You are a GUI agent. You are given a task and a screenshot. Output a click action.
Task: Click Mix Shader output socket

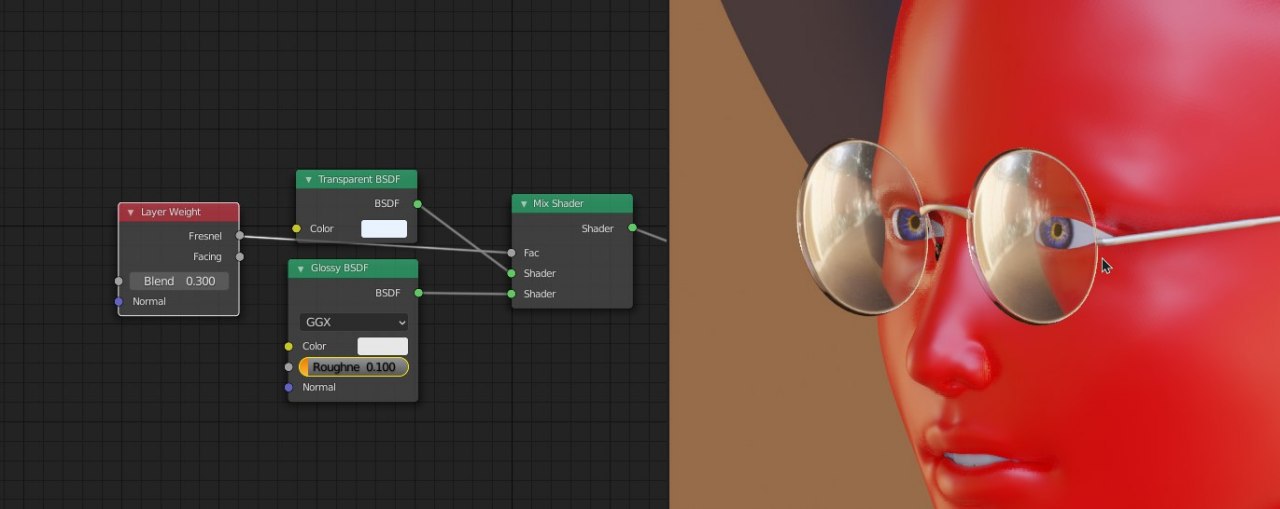tap(632, 228)
